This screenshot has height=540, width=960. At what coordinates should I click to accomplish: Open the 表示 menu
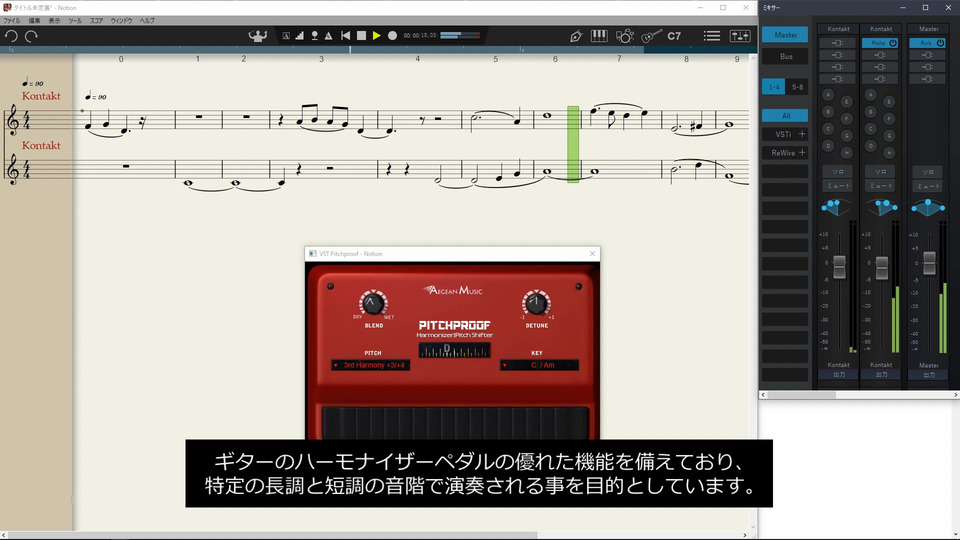54,21
